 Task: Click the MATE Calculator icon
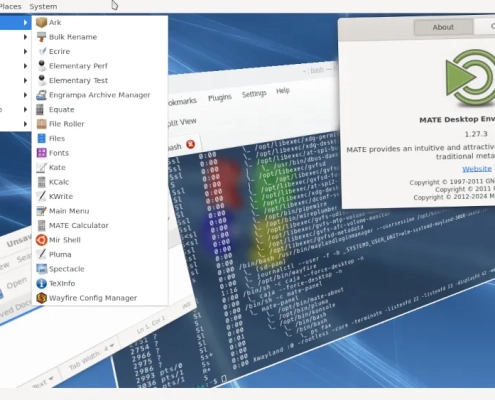[41, 225]
